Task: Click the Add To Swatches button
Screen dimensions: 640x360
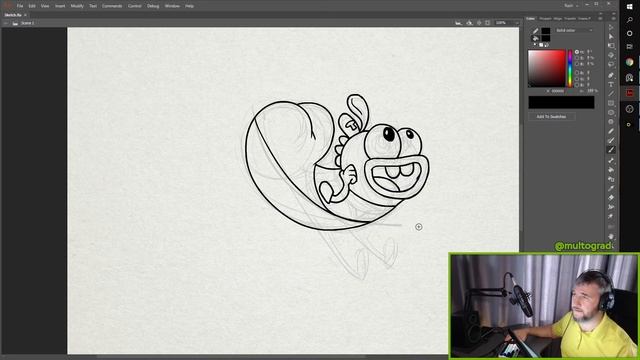Action: pyautogui.click(x=551, y=117)
